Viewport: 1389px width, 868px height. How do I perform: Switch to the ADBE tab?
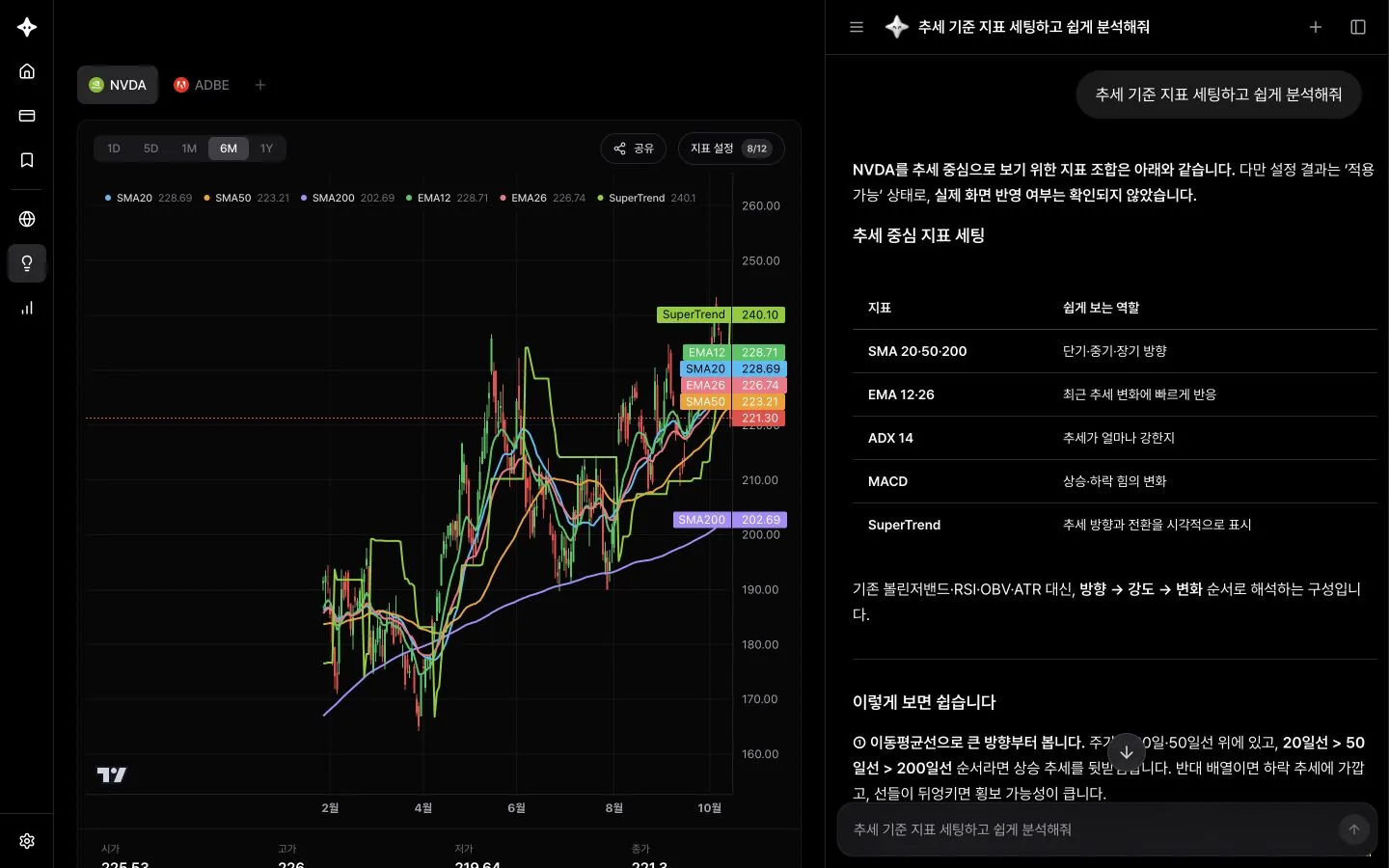point(202,85)
